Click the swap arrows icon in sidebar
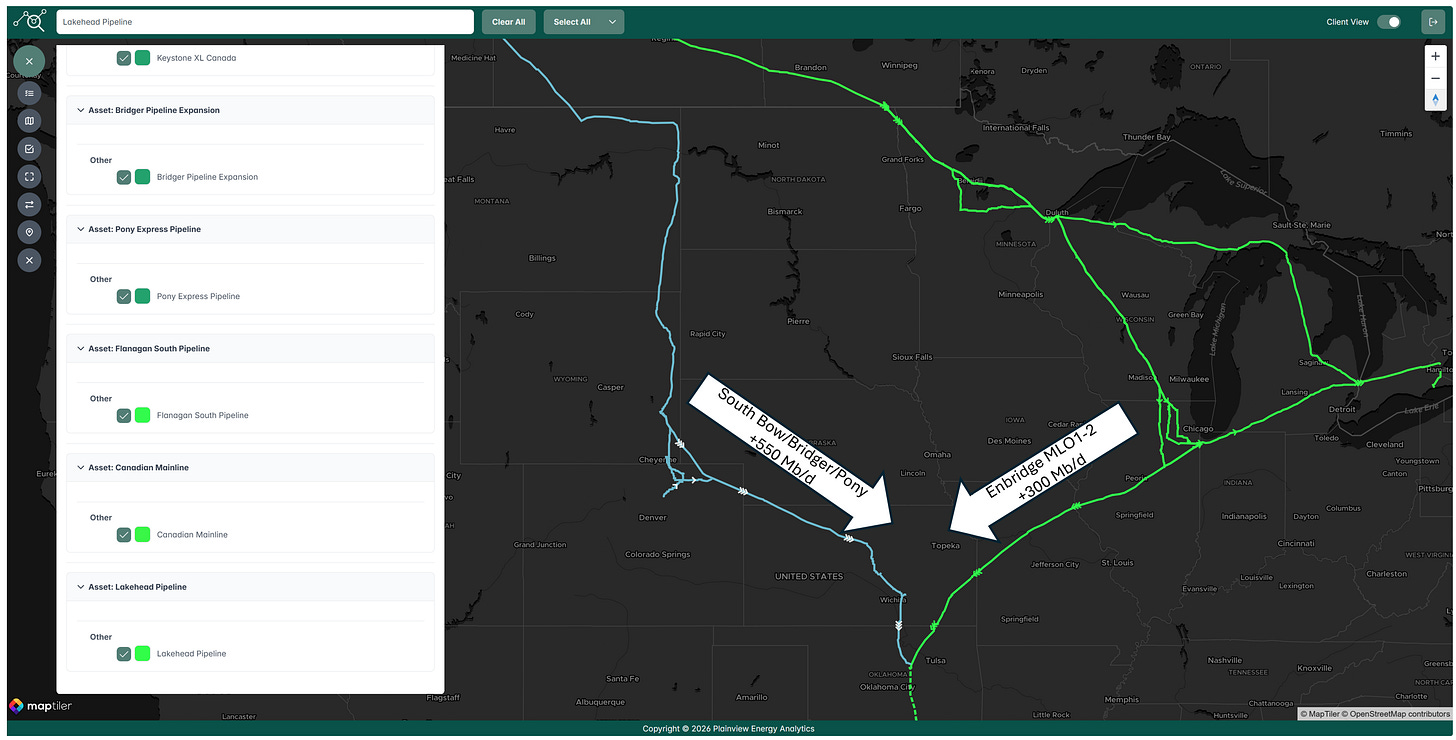The image size is (1456, 740). pyautogui.click(x=29, y=204)
